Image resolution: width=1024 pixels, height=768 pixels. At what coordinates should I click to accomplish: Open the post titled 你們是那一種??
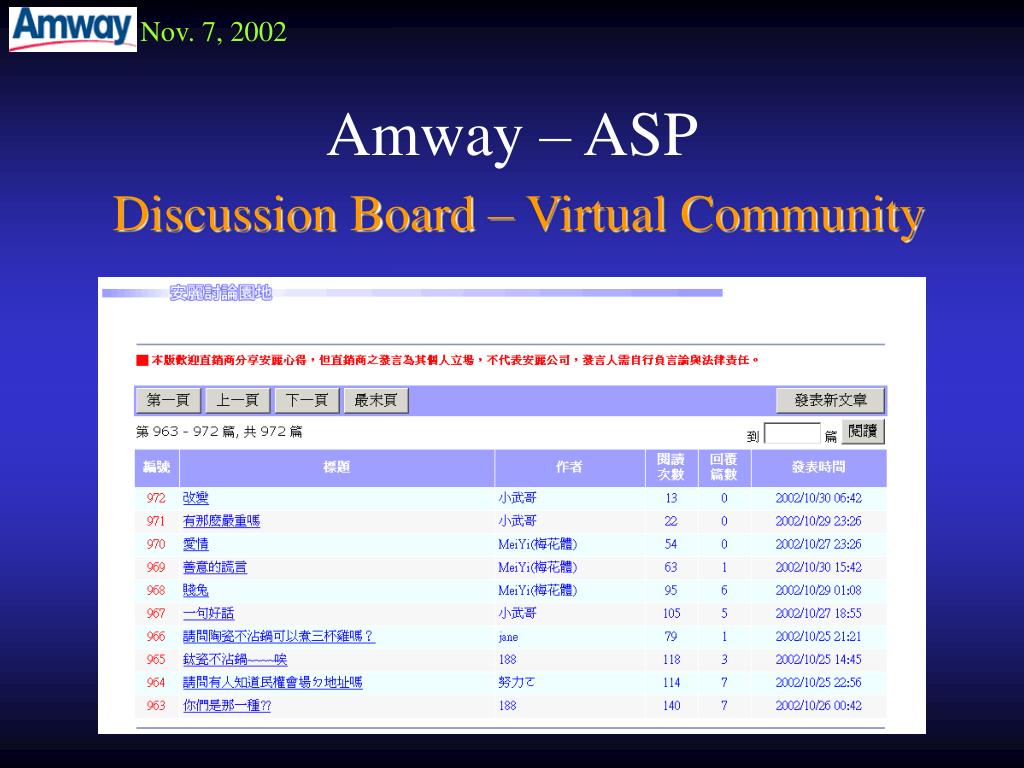[x=227, y=705]
